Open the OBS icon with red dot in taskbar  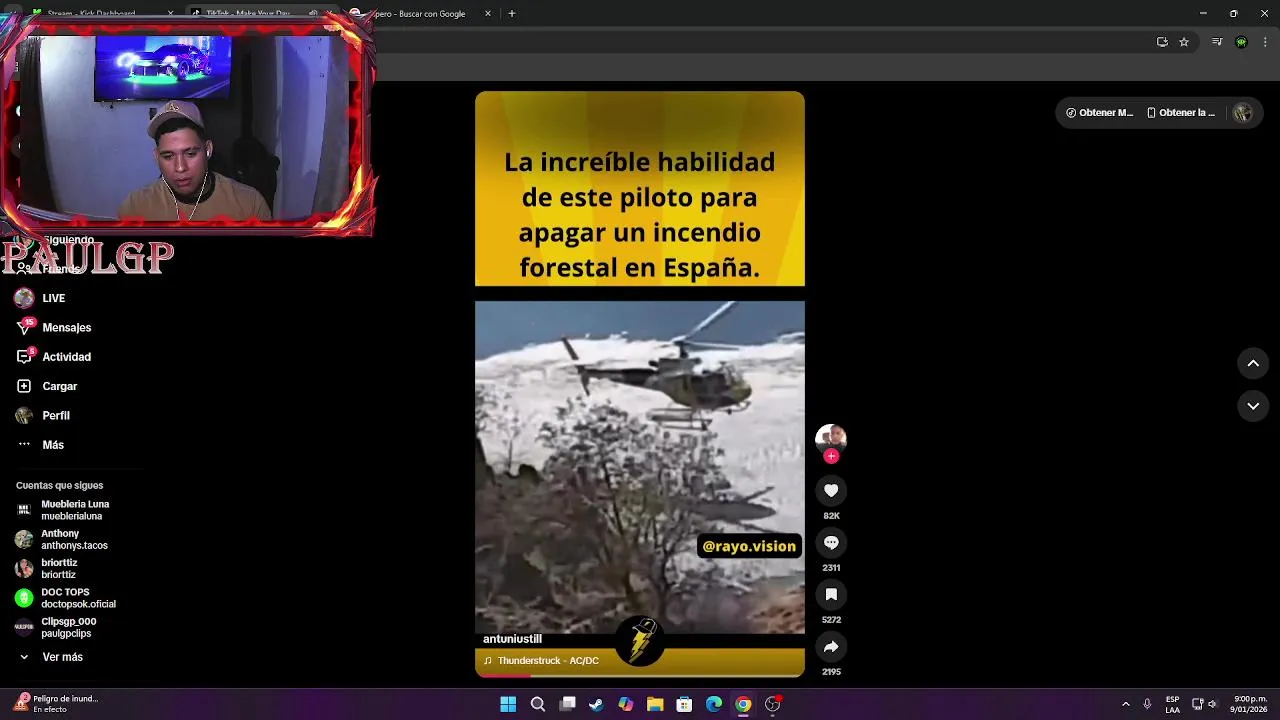(772, 704)
